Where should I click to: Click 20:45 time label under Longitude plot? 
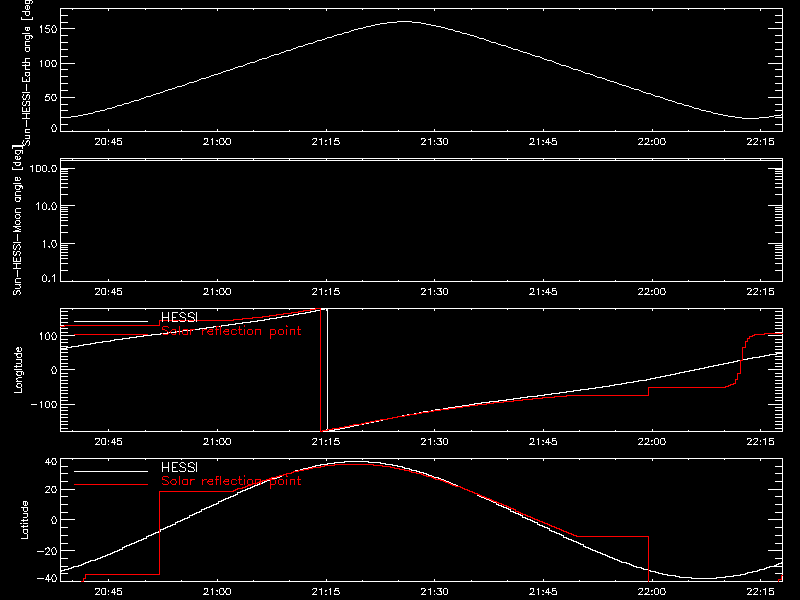pos(108,442)
